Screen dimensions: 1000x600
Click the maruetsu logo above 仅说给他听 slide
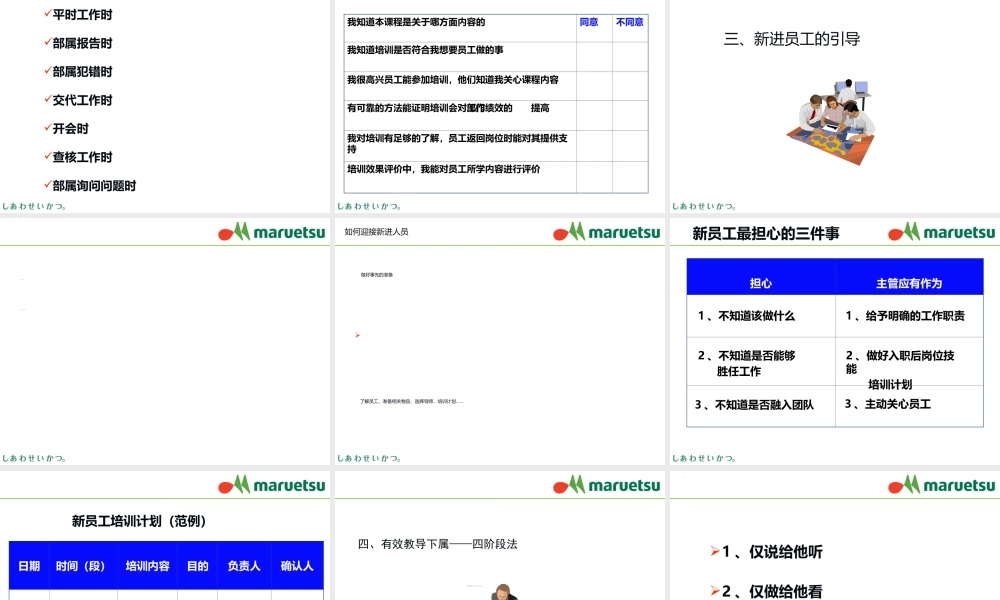(941, 485)
